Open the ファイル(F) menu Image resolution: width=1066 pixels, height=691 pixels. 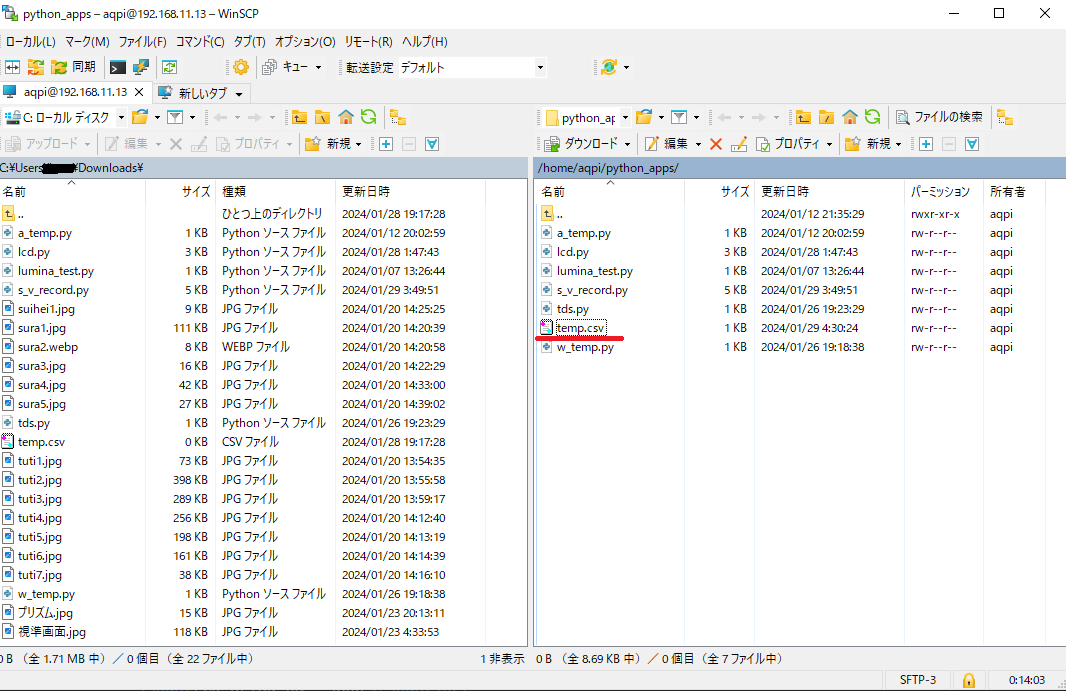click(142, 41)
